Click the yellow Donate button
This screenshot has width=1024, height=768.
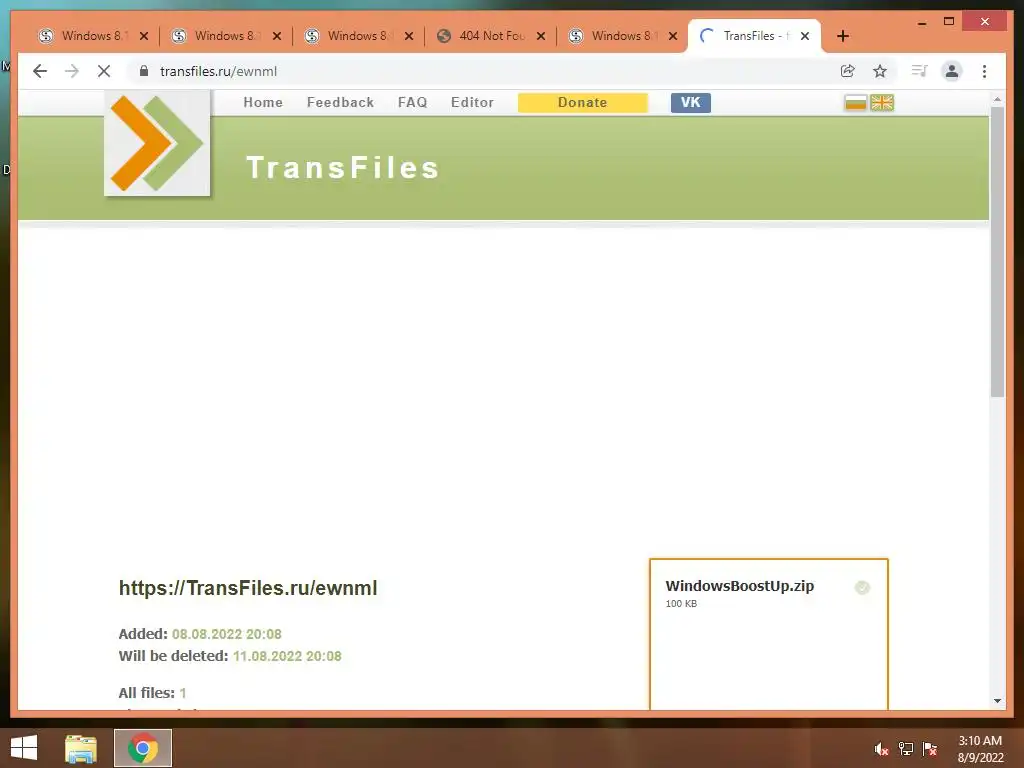(583, 103)
